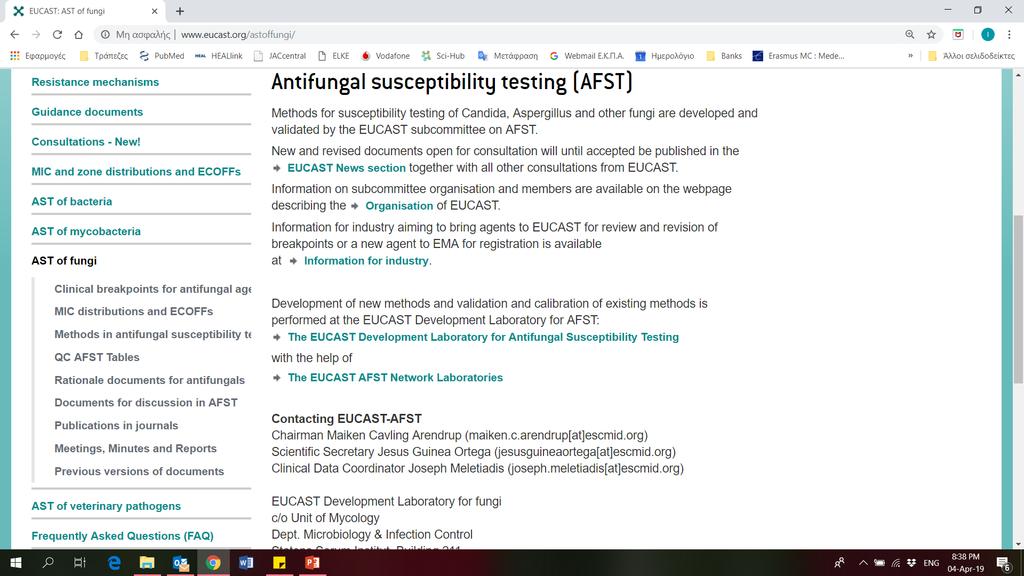The height and width of the screenshot is (576, 1024).
Task: Follow the Information for industry link
Action: coord(366,261)
